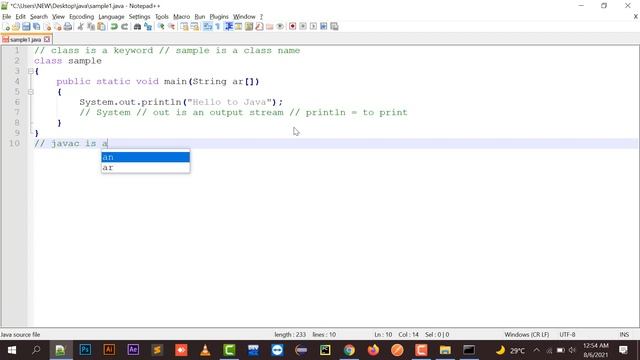Toggle Word Wrap in the toolbar

point(207,27)
